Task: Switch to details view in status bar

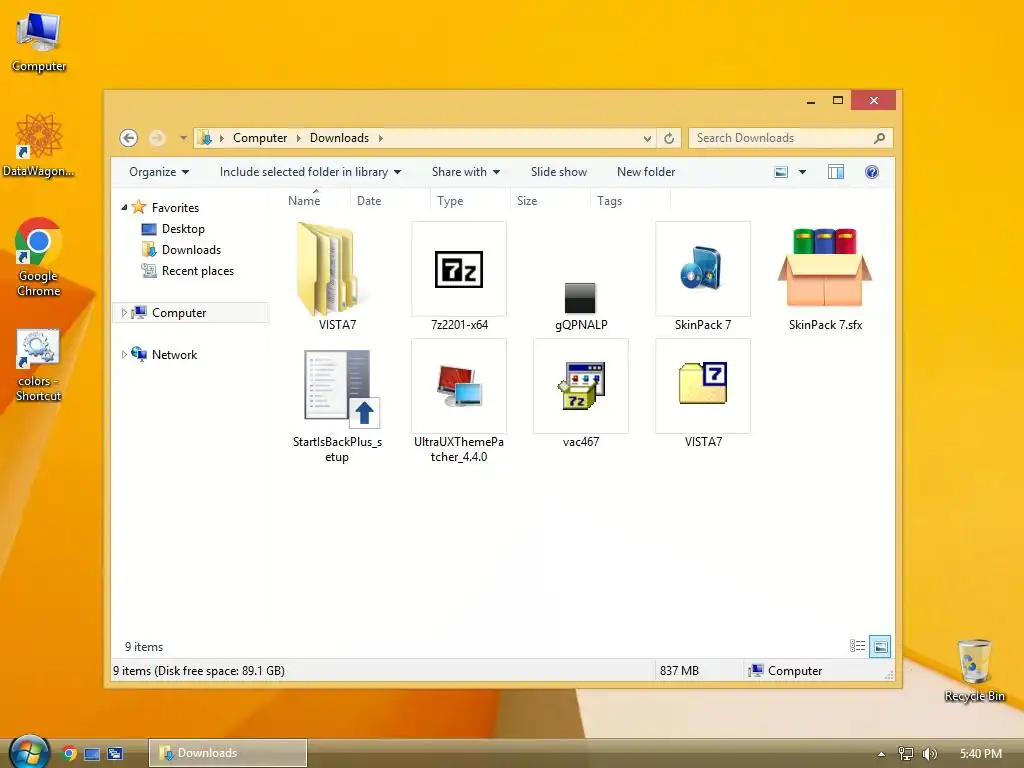Action: 857,647
